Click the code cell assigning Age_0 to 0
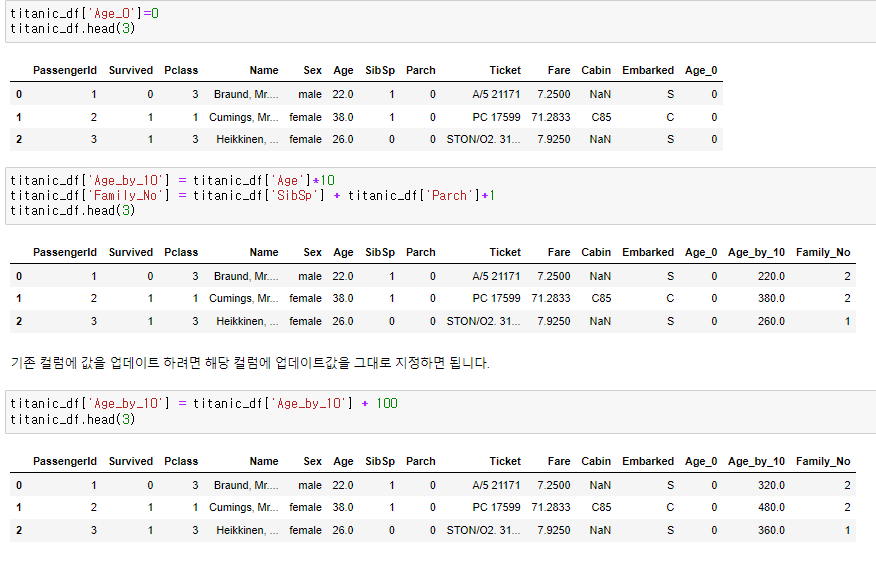This screenshot has width=876, height=577. pyautogui.click(x=441, y=21)
